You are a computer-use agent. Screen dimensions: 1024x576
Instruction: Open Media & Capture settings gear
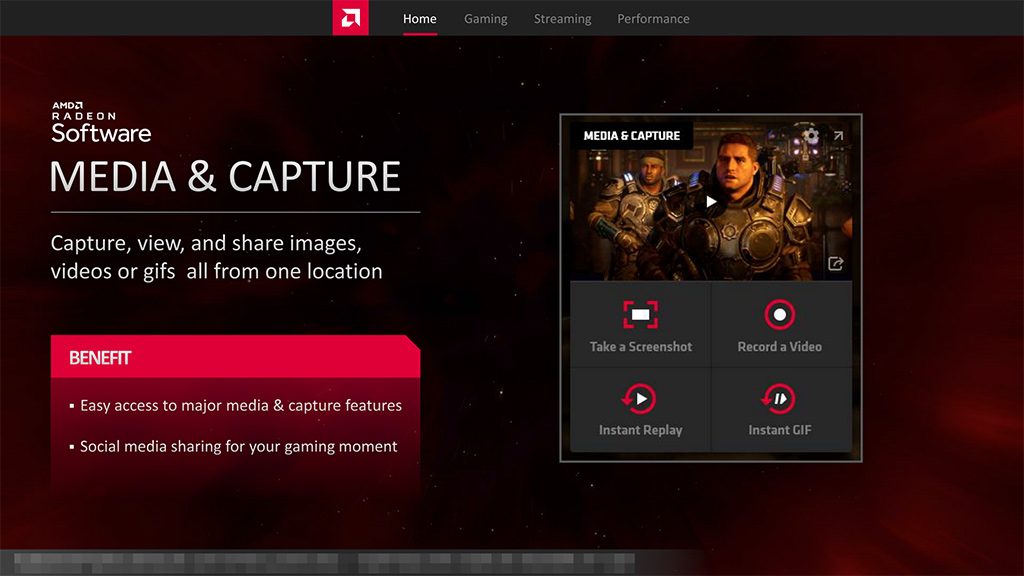coord(810,135)
